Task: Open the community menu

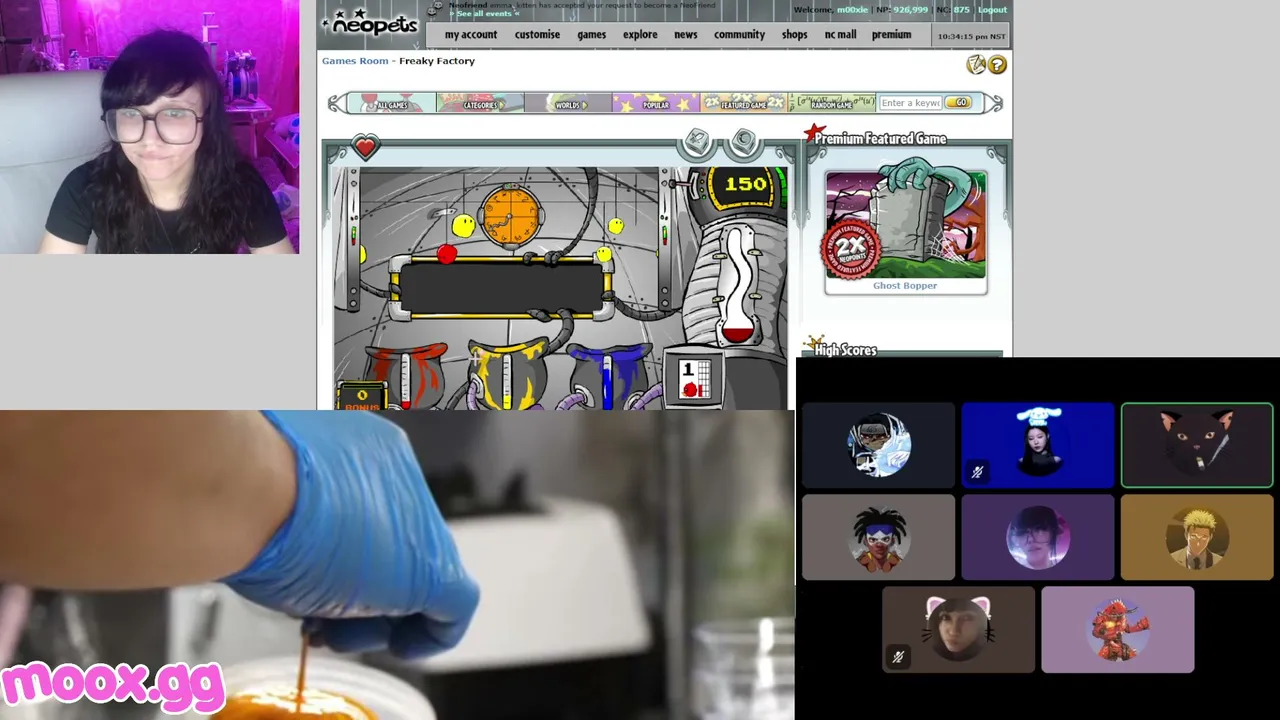Action: point(739,34)
